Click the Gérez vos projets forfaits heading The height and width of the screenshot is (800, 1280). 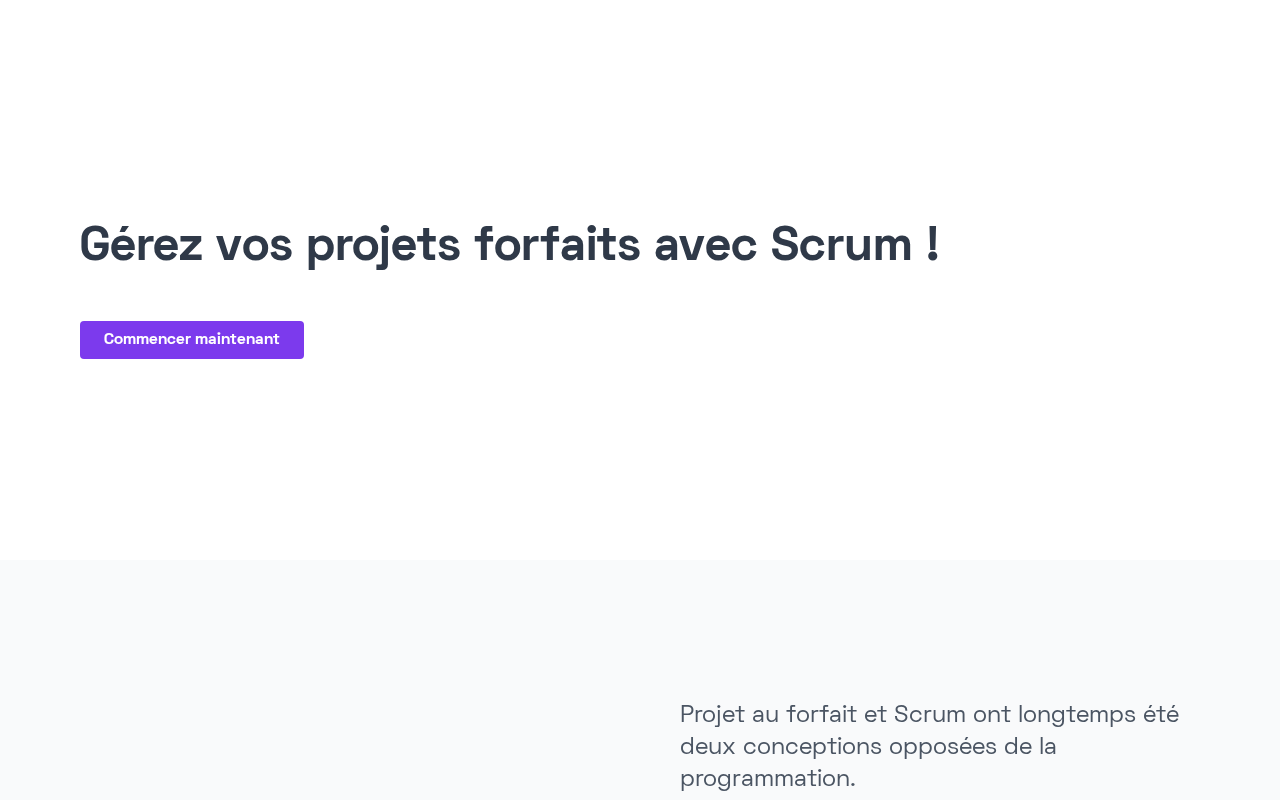[509, 245]
